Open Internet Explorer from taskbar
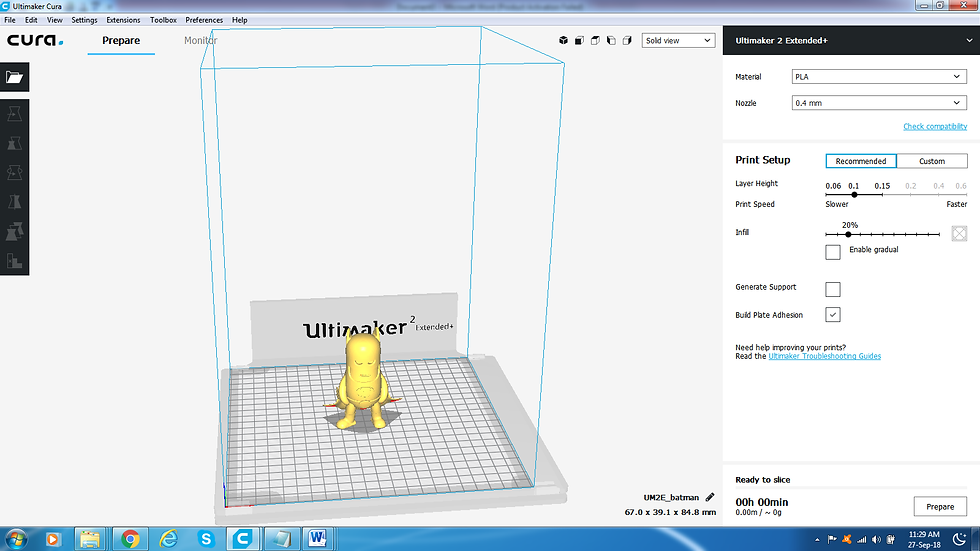The width and height of the screenshot is (980, 551). [168, 539]
